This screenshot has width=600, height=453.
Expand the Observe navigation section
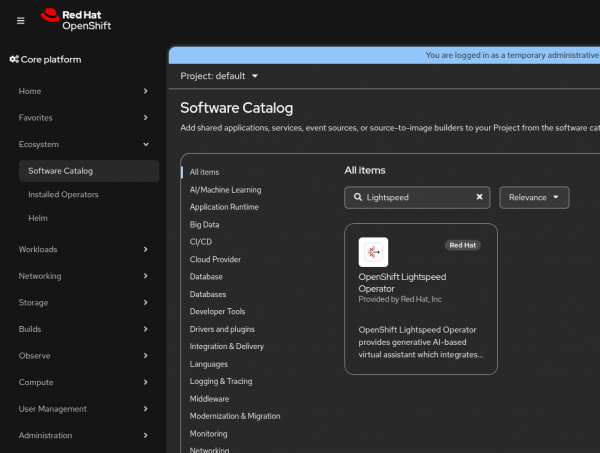pos(83,356)
